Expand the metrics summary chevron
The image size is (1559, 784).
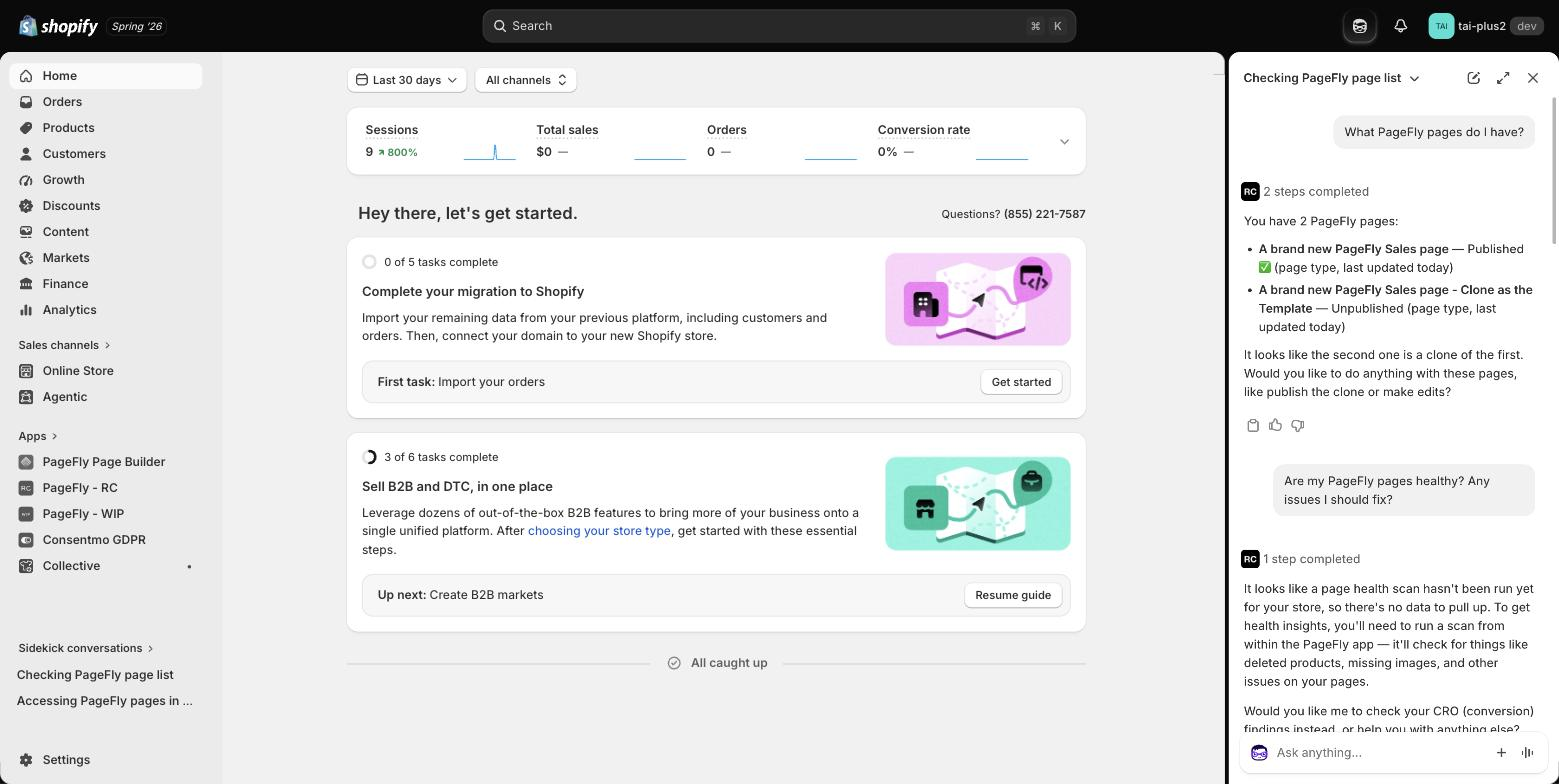click(1064, 142)
